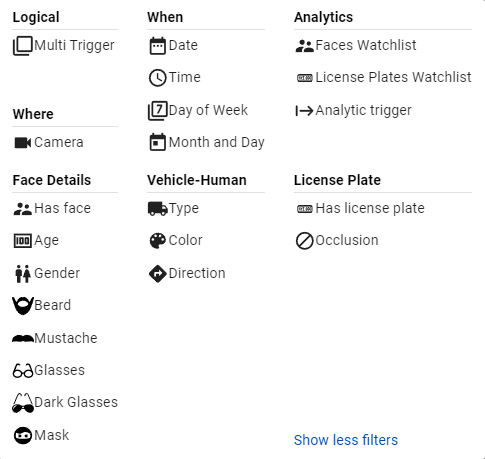Click the Time clock icon
The width and height of the screenshot is (485, 459).
coord(157,78)
